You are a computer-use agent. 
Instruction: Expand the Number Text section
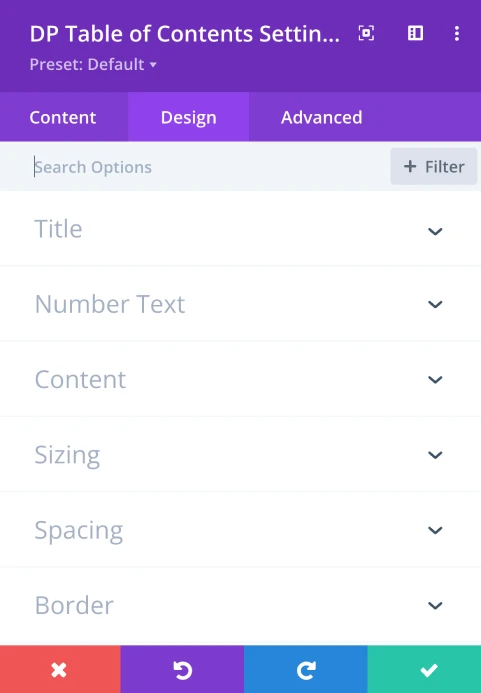tap(240, 304)
